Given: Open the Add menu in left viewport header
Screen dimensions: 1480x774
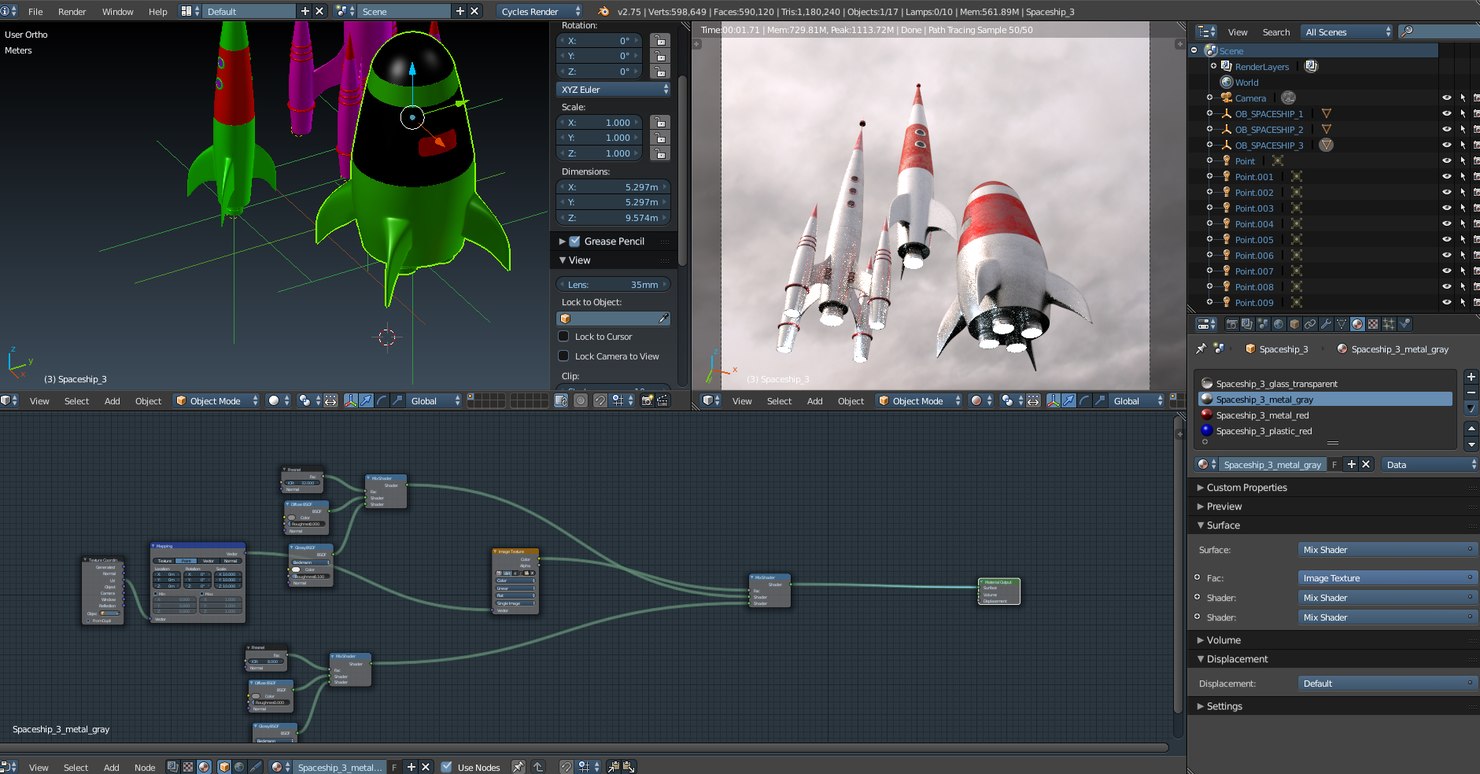Looking at the screenshot, I should pyautogui.click(x=112, y=400).
